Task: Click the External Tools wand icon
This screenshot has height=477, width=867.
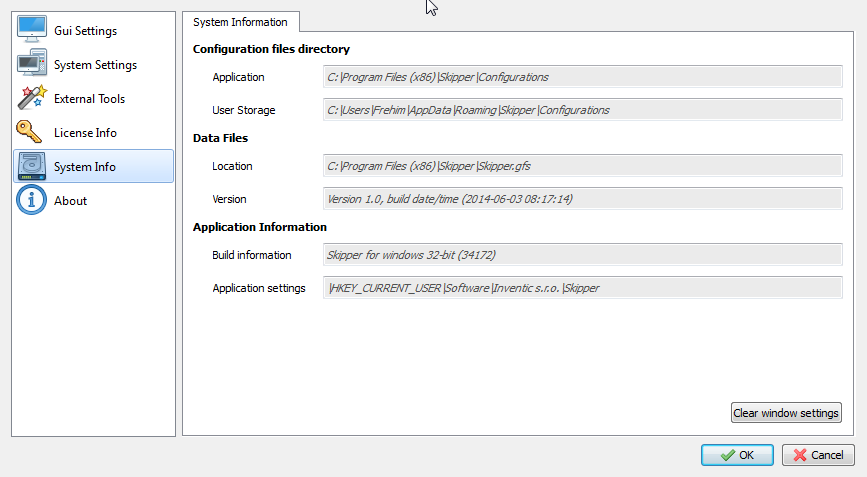Action: pyautogui.click(x=31, y=99)
